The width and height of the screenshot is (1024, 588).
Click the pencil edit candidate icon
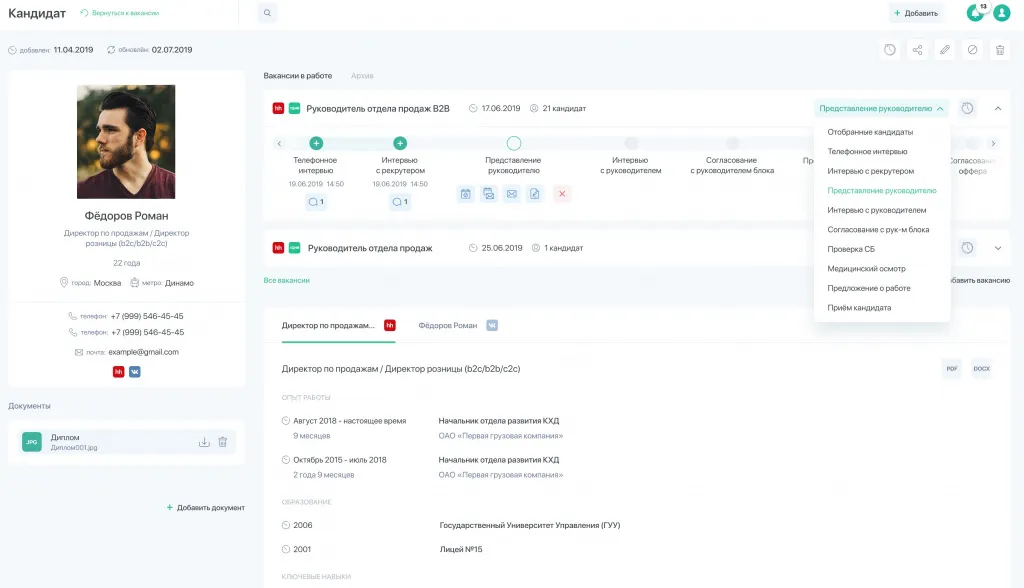pos(944,50)
